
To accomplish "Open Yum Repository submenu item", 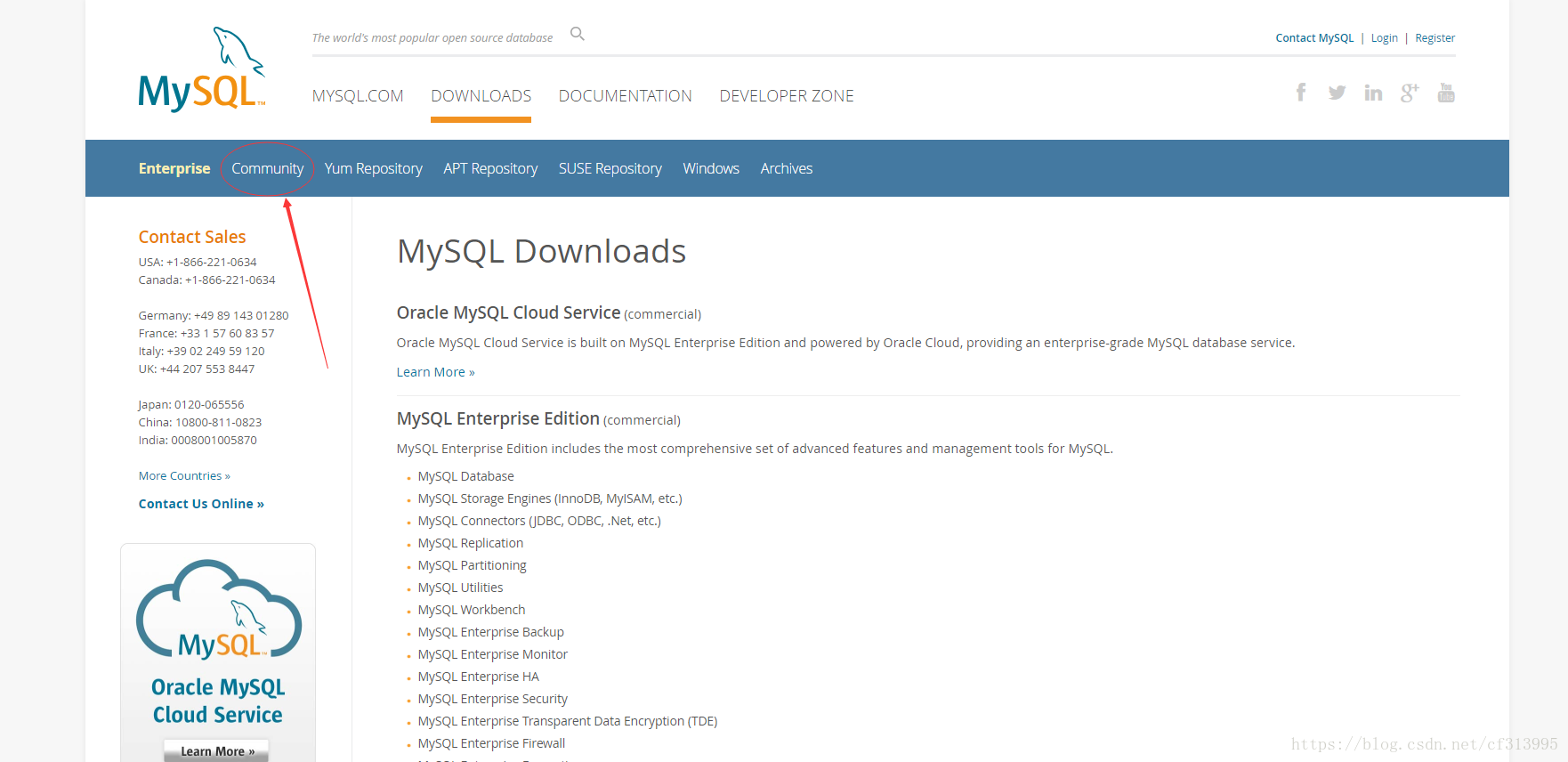I will click(374, 168).
